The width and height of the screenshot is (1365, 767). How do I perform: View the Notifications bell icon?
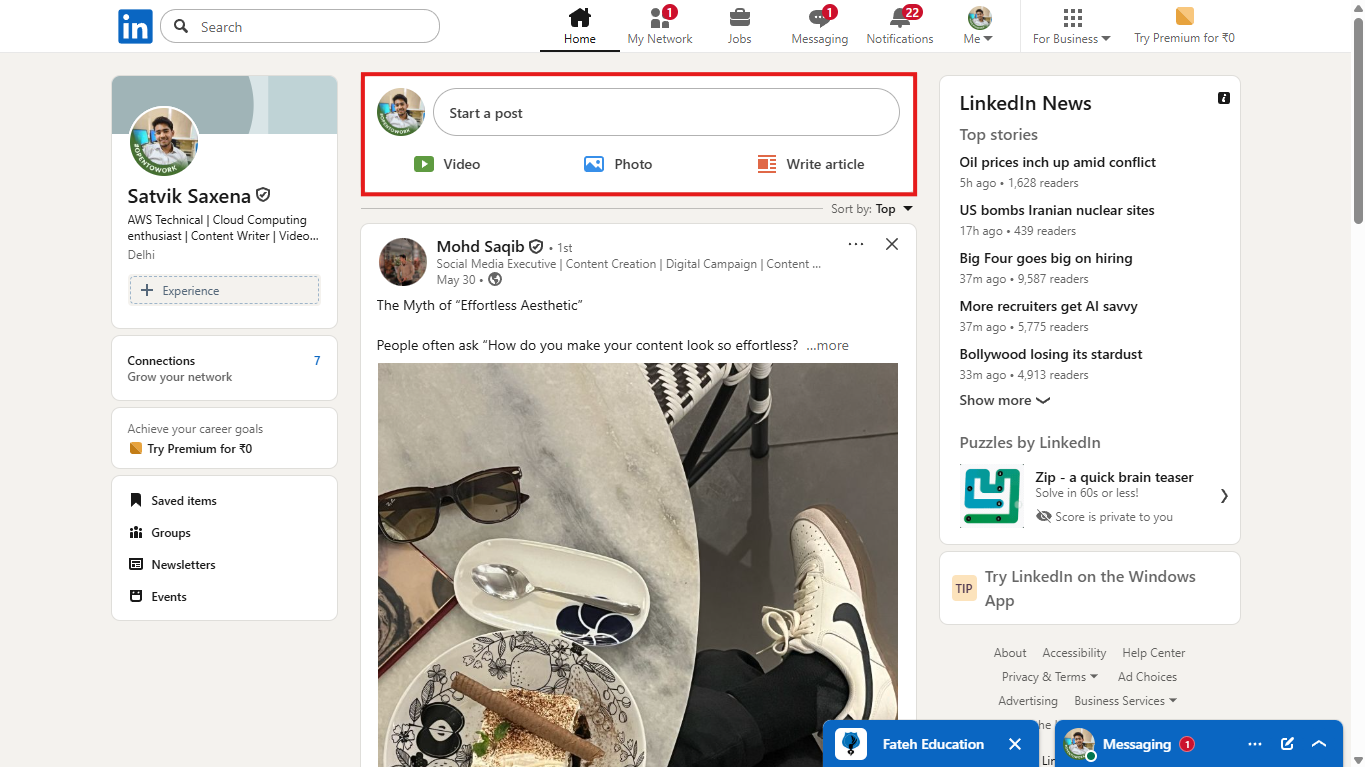898,18
